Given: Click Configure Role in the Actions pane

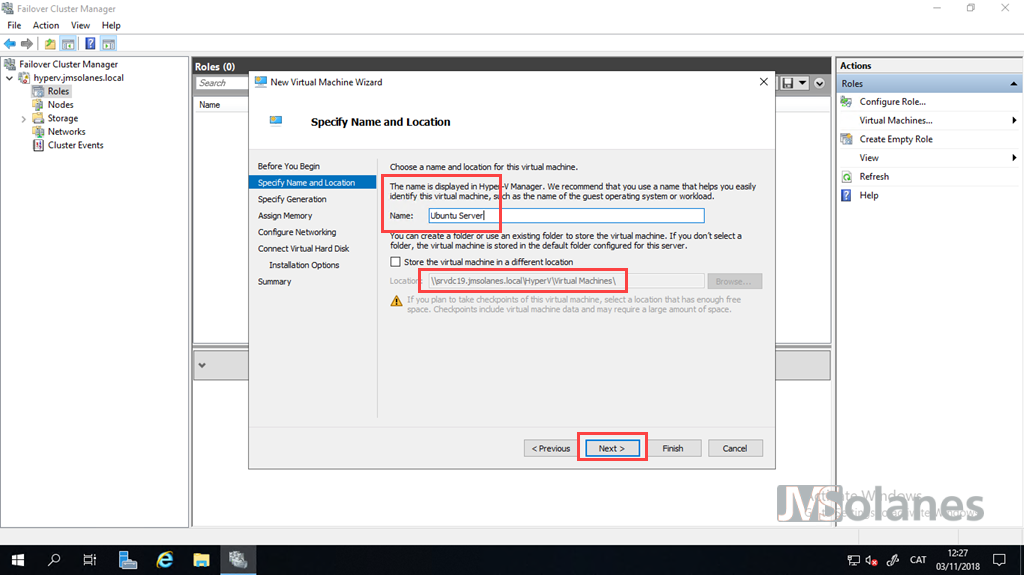Looking at the screenshot, I should (892, 102).
